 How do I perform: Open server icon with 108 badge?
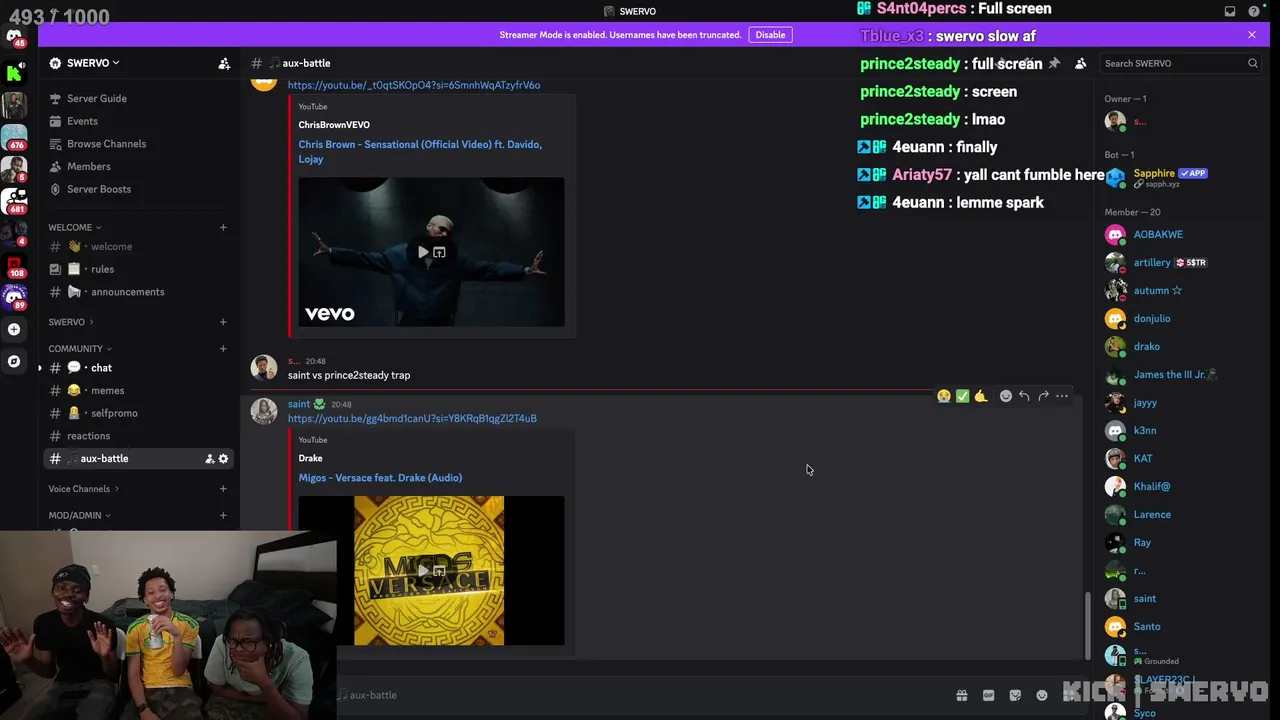(x=14, y=265)
